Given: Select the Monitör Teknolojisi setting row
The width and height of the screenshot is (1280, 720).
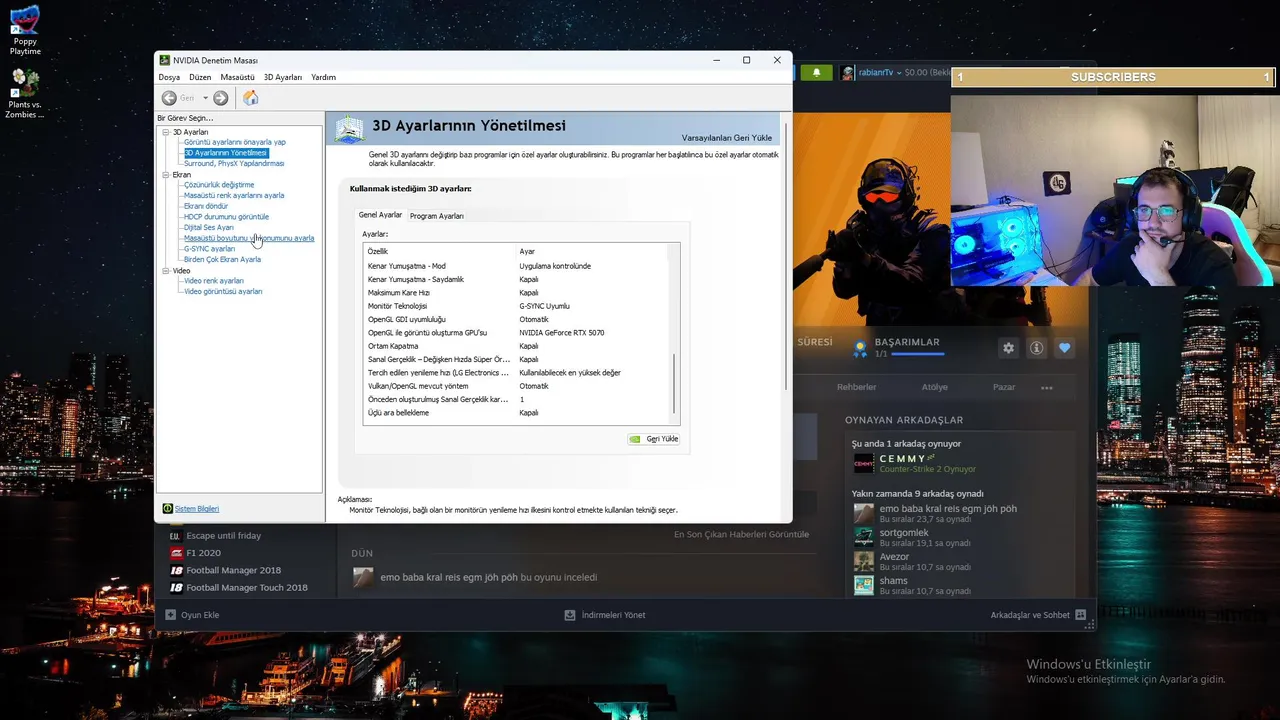Looking at the screenshot, I should pyautogui.click(x=517, y=306).
